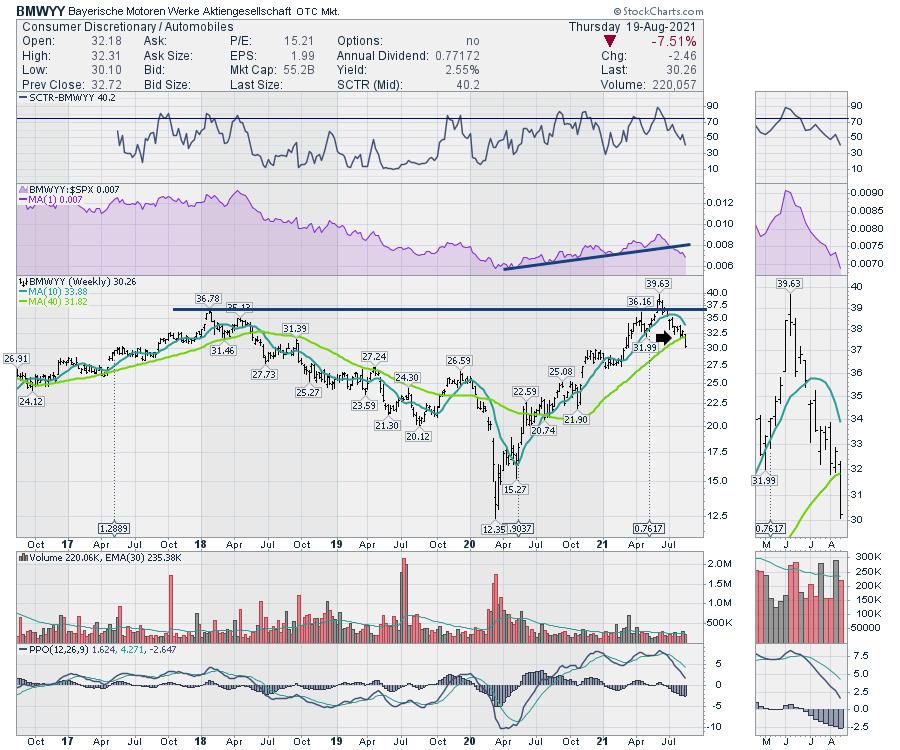Screen dimensions: 900x750
Task: Click the Consumer Discretionary / Automobiles sector label
Action: coord(127,27)
